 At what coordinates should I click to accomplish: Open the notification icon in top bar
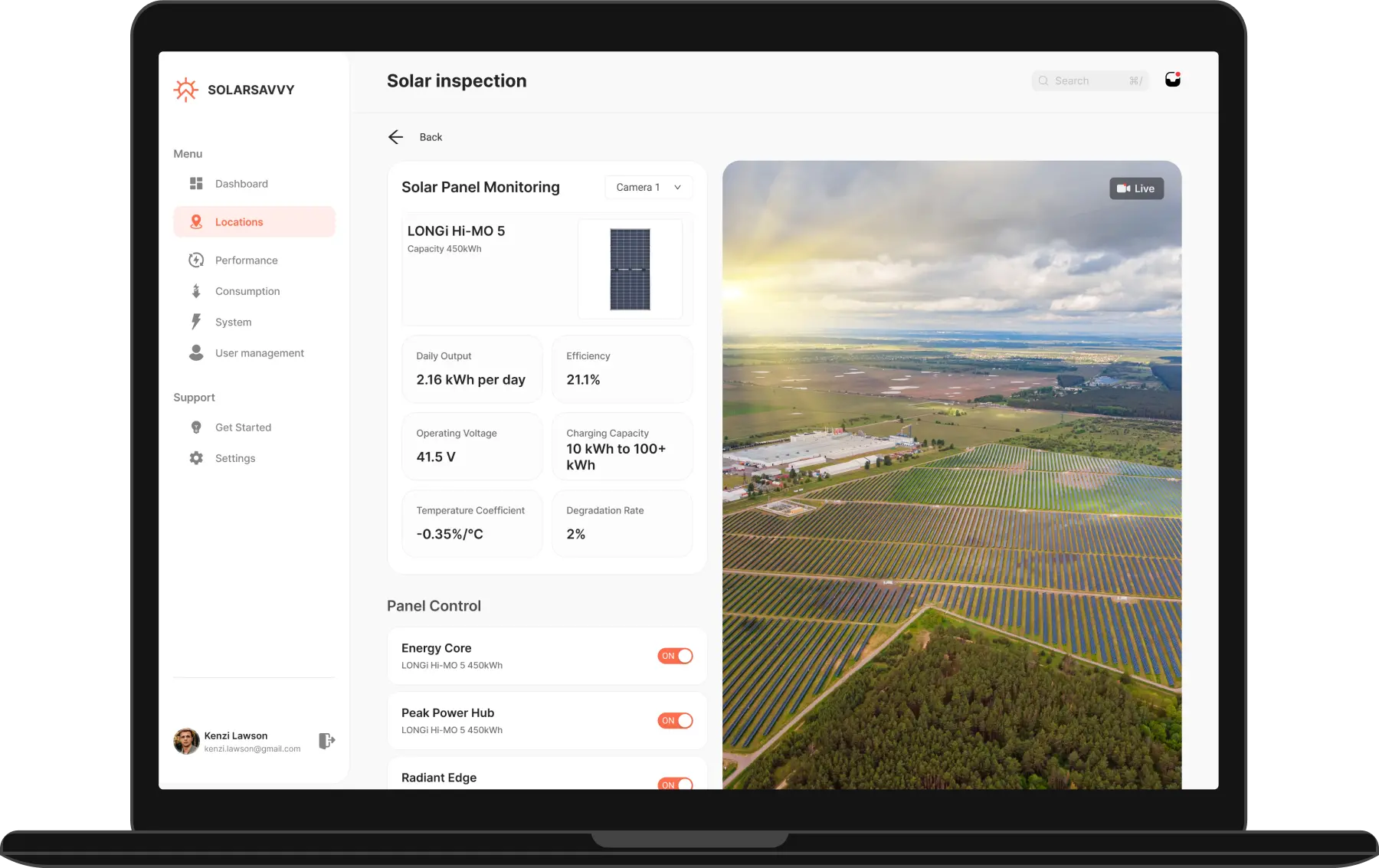click(x=1172, y=80)
